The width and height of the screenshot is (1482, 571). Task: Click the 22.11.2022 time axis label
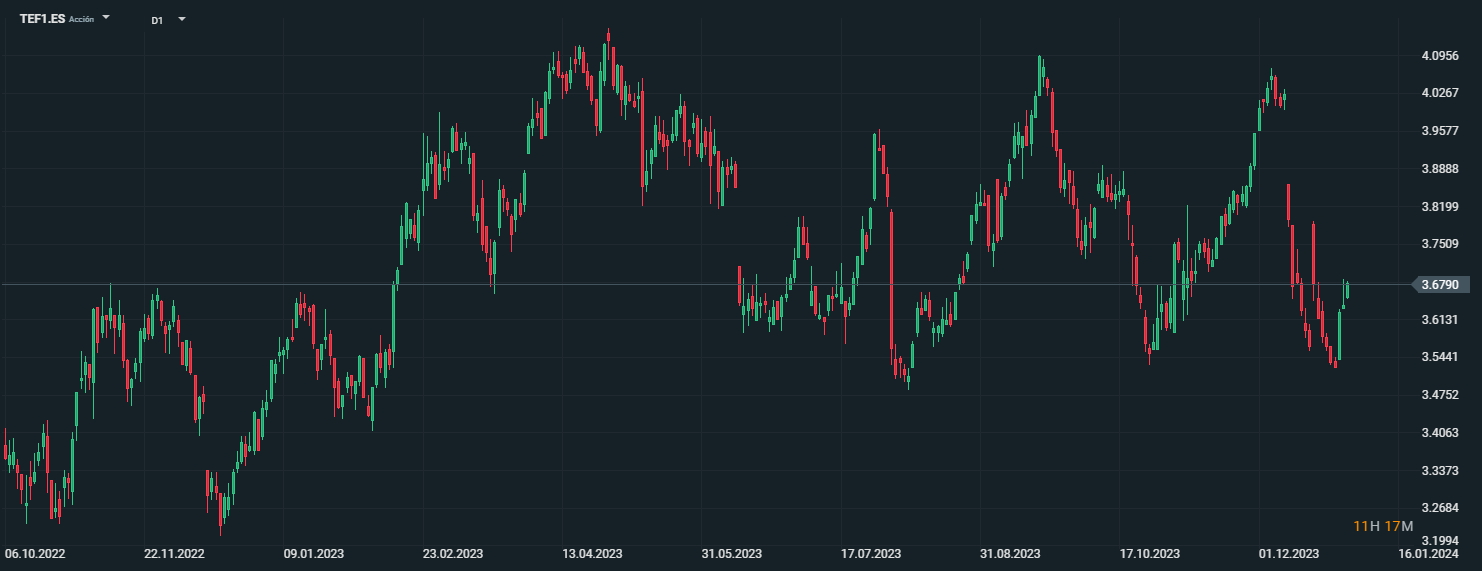174,553
